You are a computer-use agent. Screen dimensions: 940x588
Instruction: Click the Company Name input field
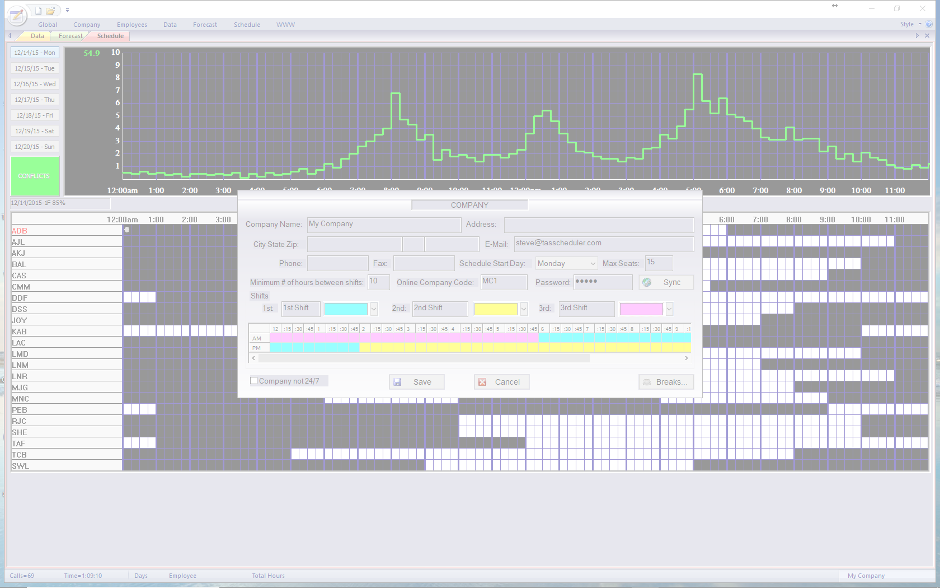pyautogui.click(x=384, y=225)
